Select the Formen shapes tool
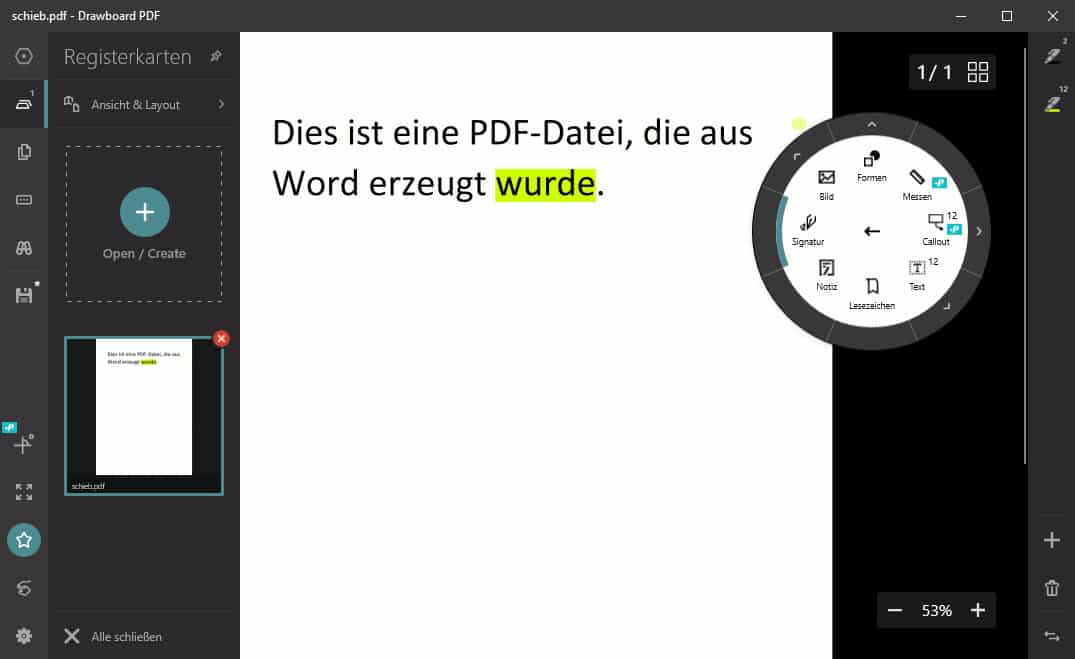Viewport: 1075px width, 659px height. 871,164
